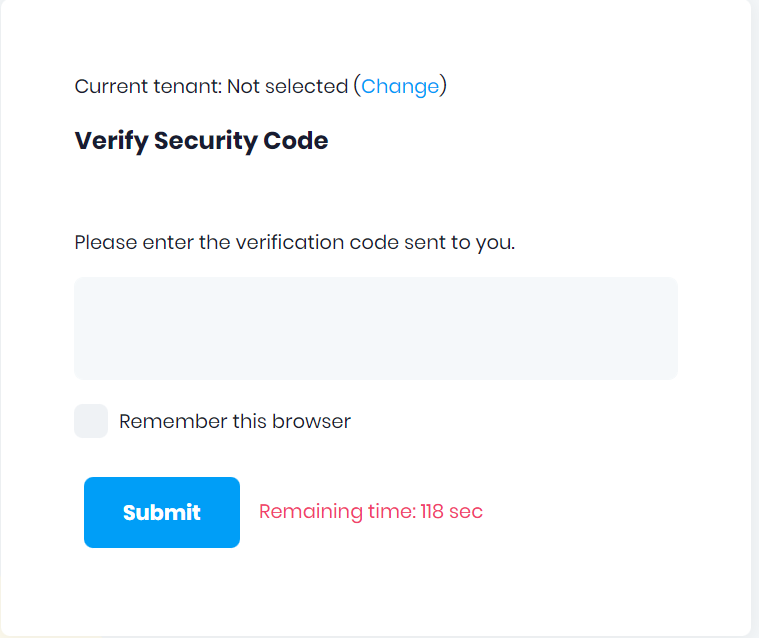Open tenant selection via the Change link
Image resolution: width=759 pixels, height=638 pixels.
[x=400, y=87]
